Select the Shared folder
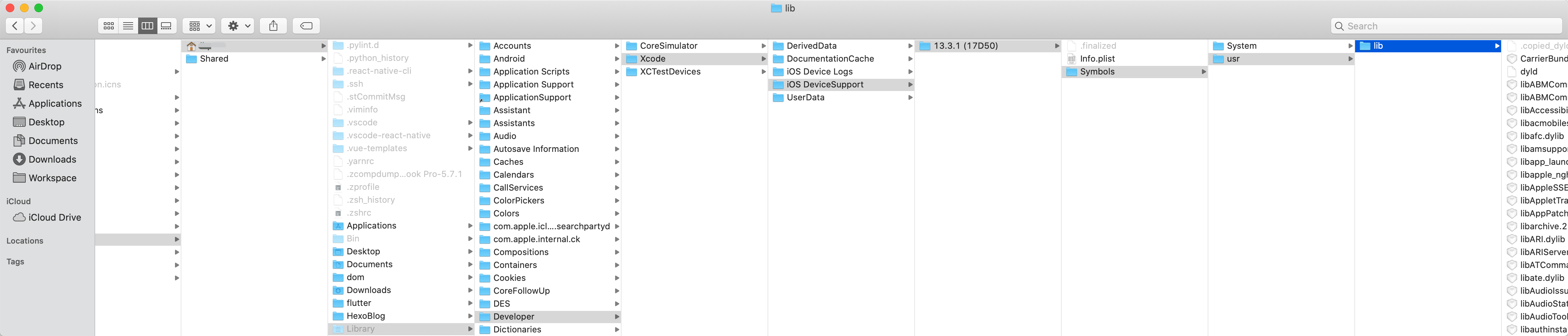The width and height of the screenshot is (1568, 336). pos(254,58)
